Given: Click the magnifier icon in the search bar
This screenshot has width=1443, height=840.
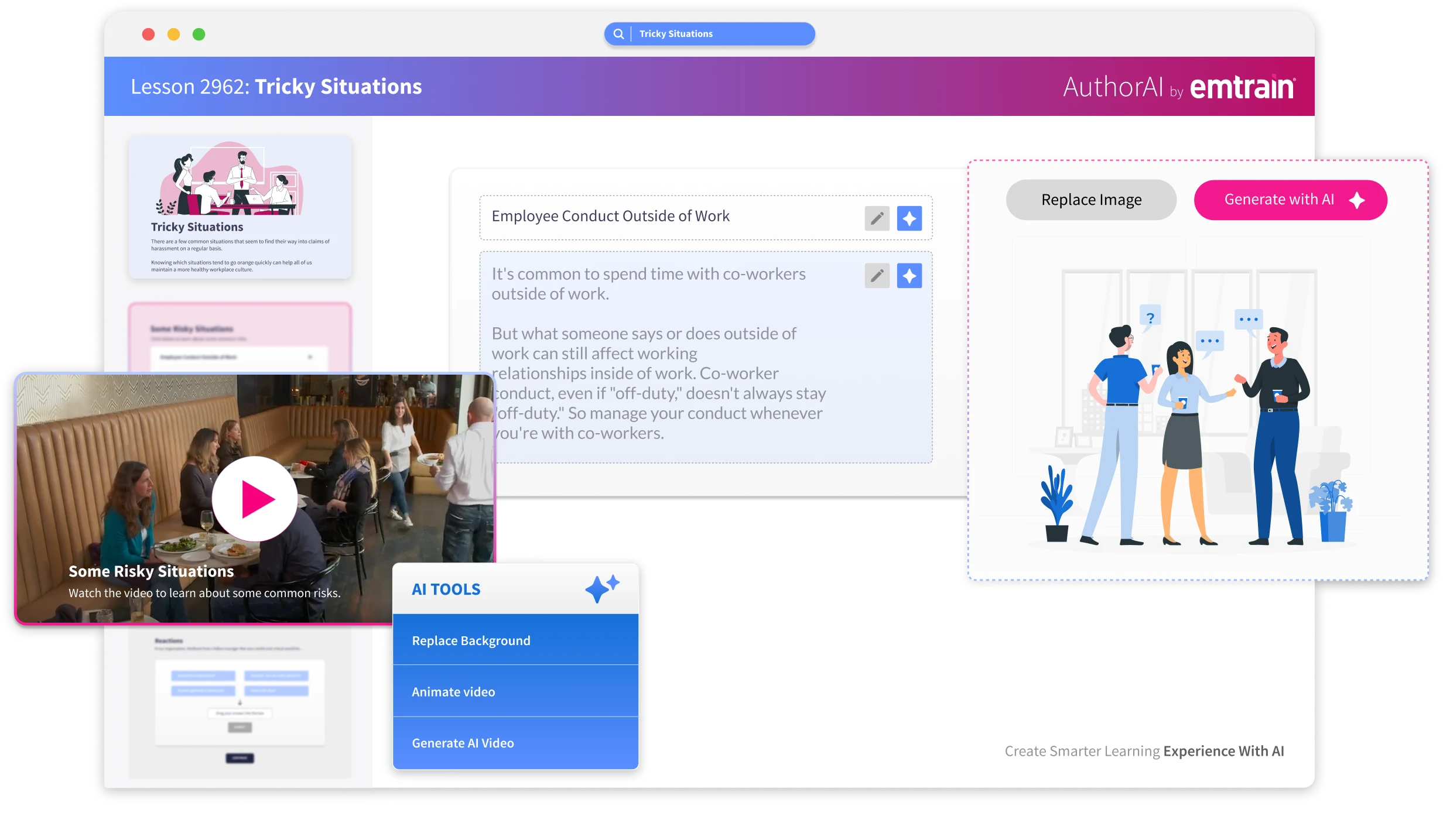Looking at the screenshot, I should (x=618, y=34).
